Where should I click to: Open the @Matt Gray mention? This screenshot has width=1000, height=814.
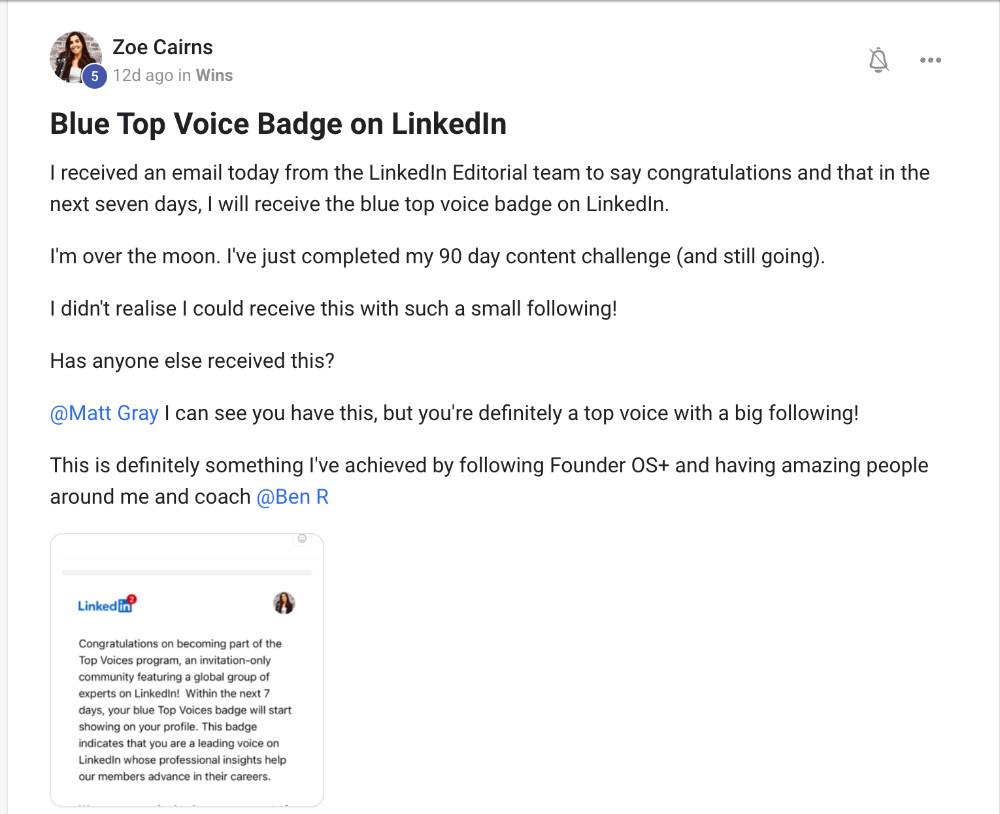[104, 413]
